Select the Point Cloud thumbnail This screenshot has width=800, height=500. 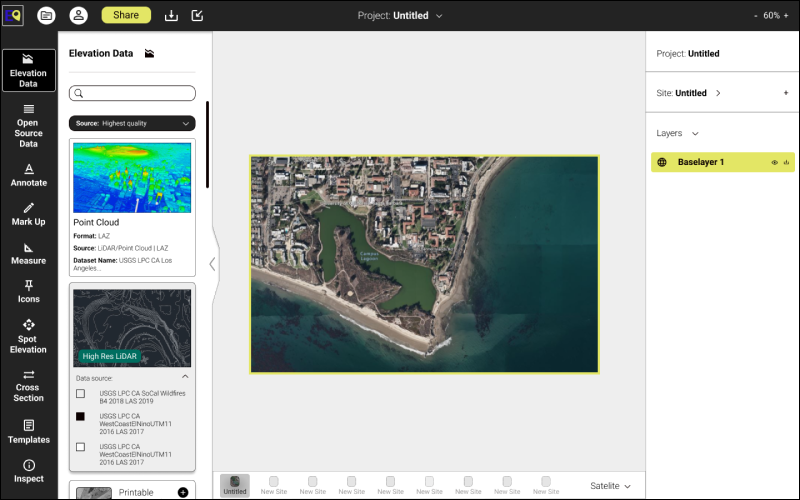(x=132, y=178)
